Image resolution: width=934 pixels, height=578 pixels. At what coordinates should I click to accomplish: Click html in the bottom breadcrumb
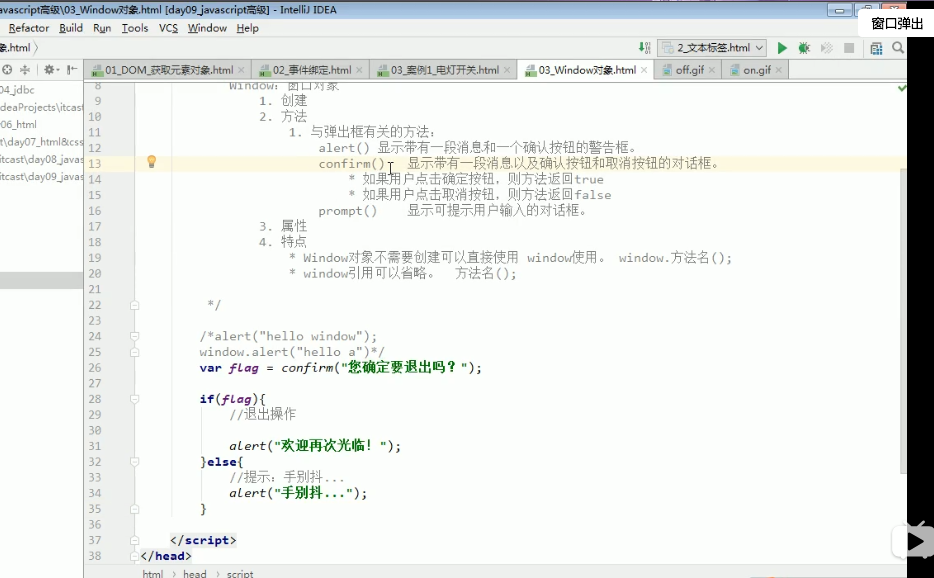(x=152, y=573)
